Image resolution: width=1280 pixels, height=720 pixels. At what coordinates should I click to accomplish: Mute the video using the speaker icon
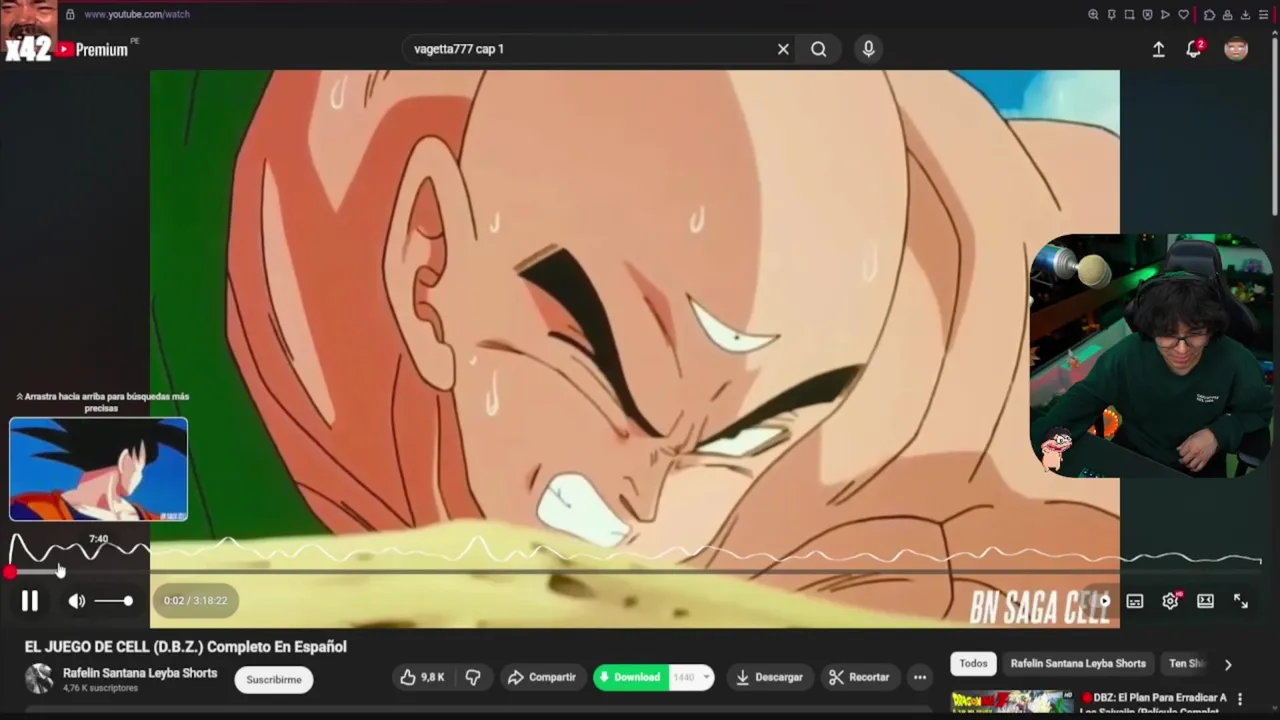pyautogui.click(x=77, y=601)
